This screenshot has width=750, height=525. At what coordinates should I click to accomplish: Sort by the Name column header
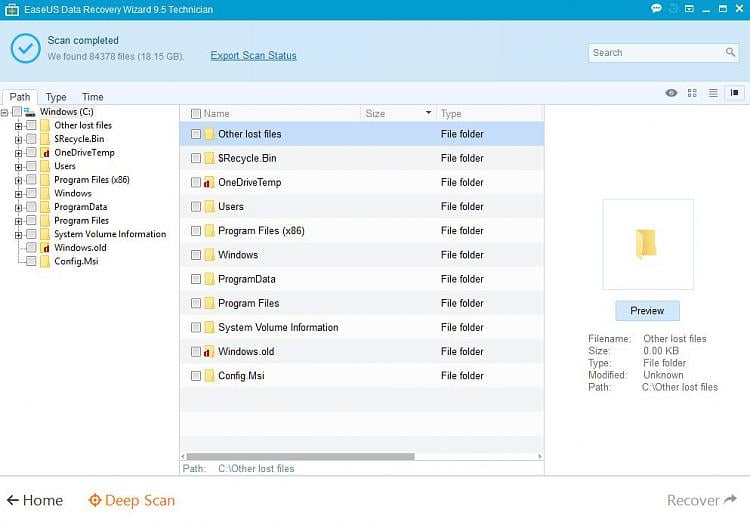pos(216,114)
